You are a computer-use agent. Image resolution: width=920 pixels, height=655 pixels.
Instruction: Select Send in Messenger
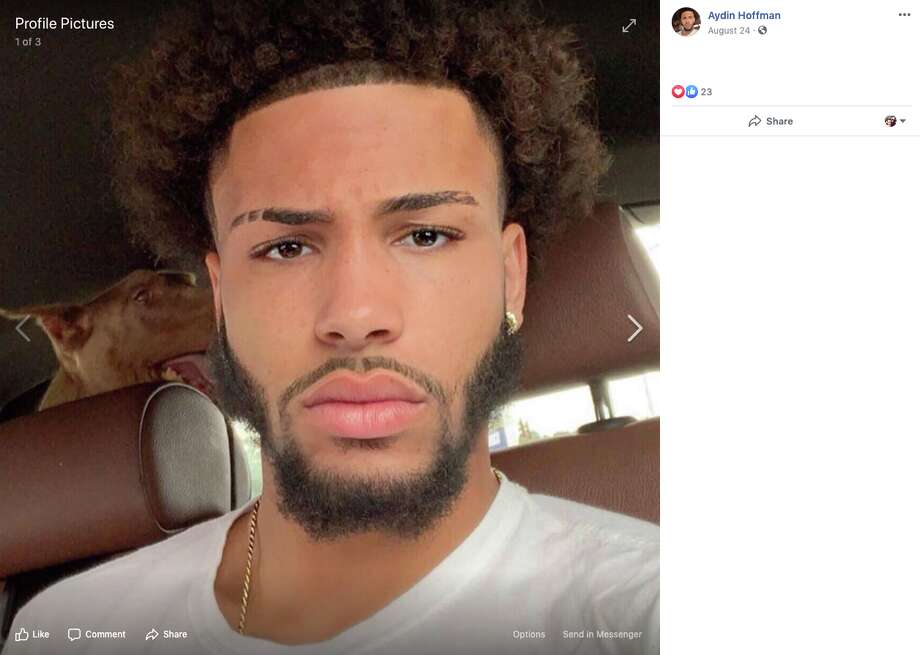[602, 634]
